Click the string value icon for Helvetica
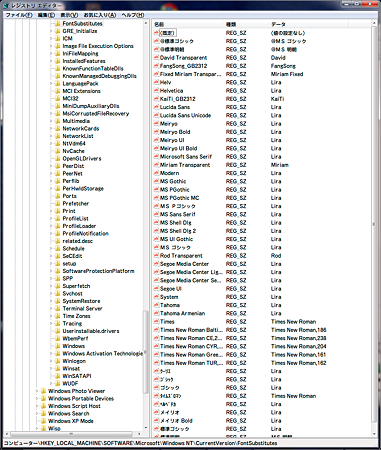 (156, 91)
